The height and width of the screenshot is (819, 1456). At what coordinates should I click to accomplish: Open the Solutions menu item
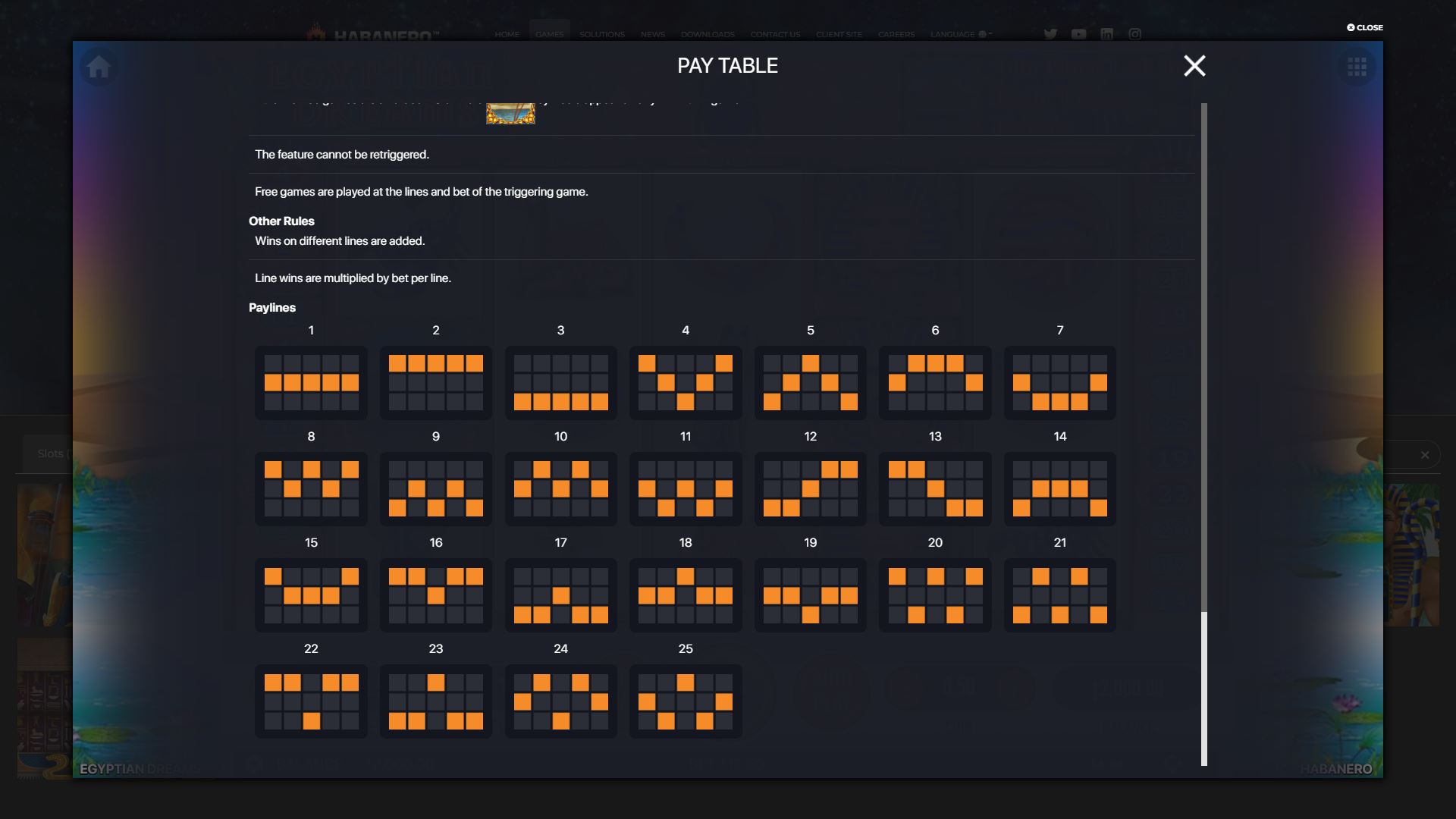(602, 34)
